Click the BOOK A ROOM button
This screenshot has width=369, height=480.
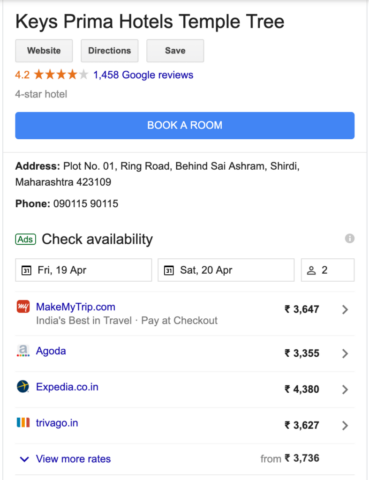pos(185,125)
